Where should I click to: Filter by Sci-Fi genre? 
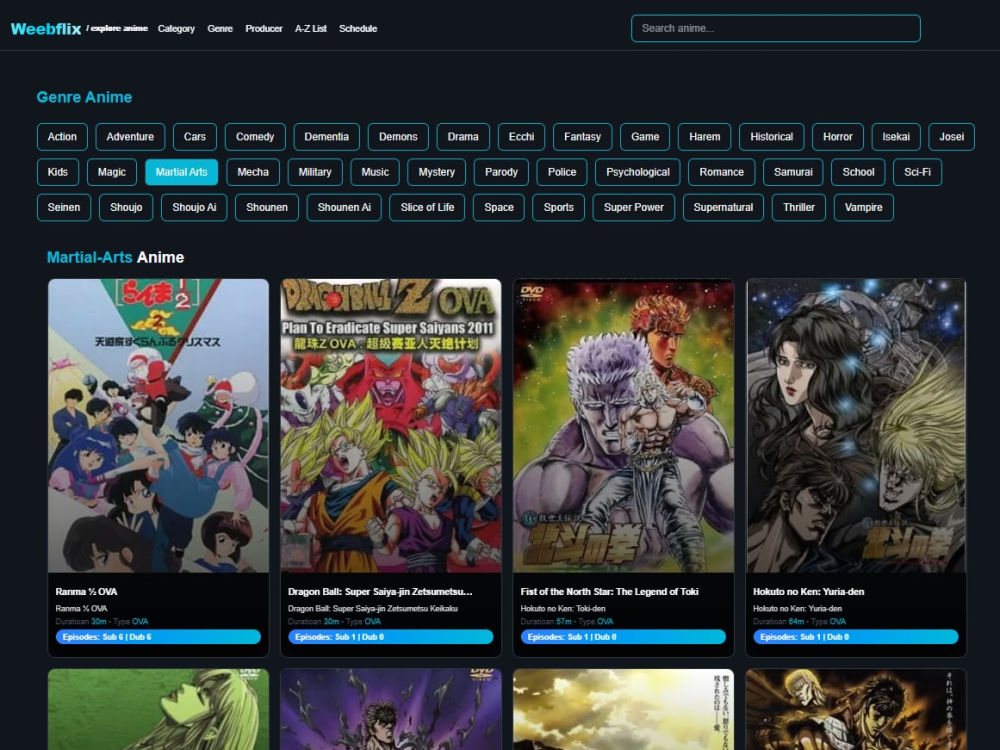click(x=917, y=172)
